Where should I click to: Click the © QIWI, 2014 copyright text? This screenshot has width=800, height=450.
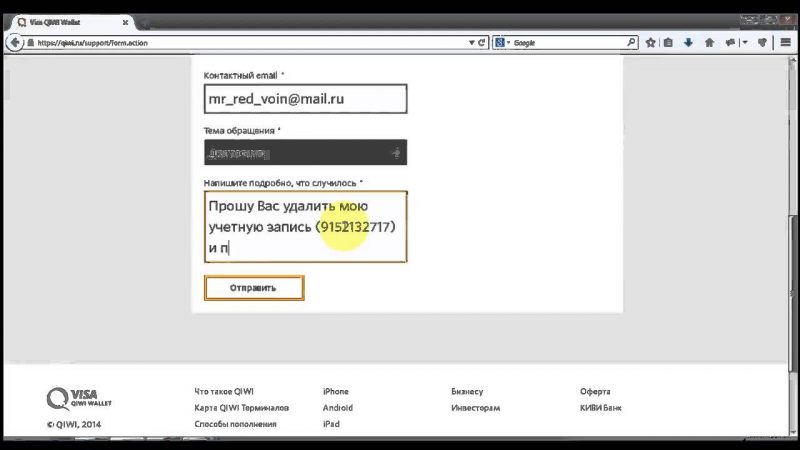[x=74, y=424]
